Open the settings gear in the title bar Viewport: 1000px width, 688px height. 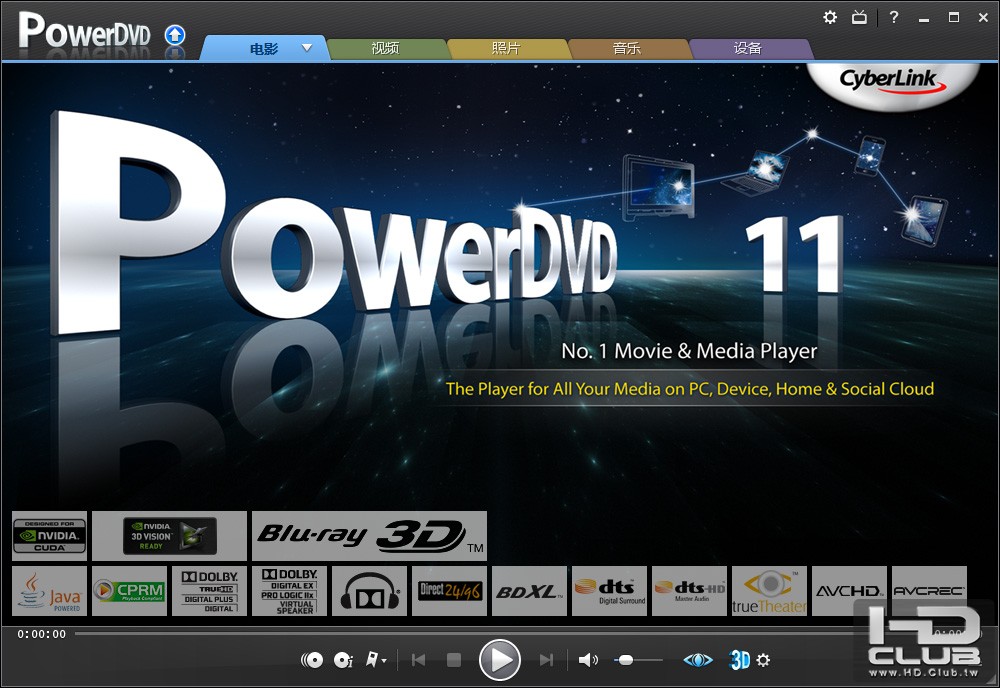830,17
